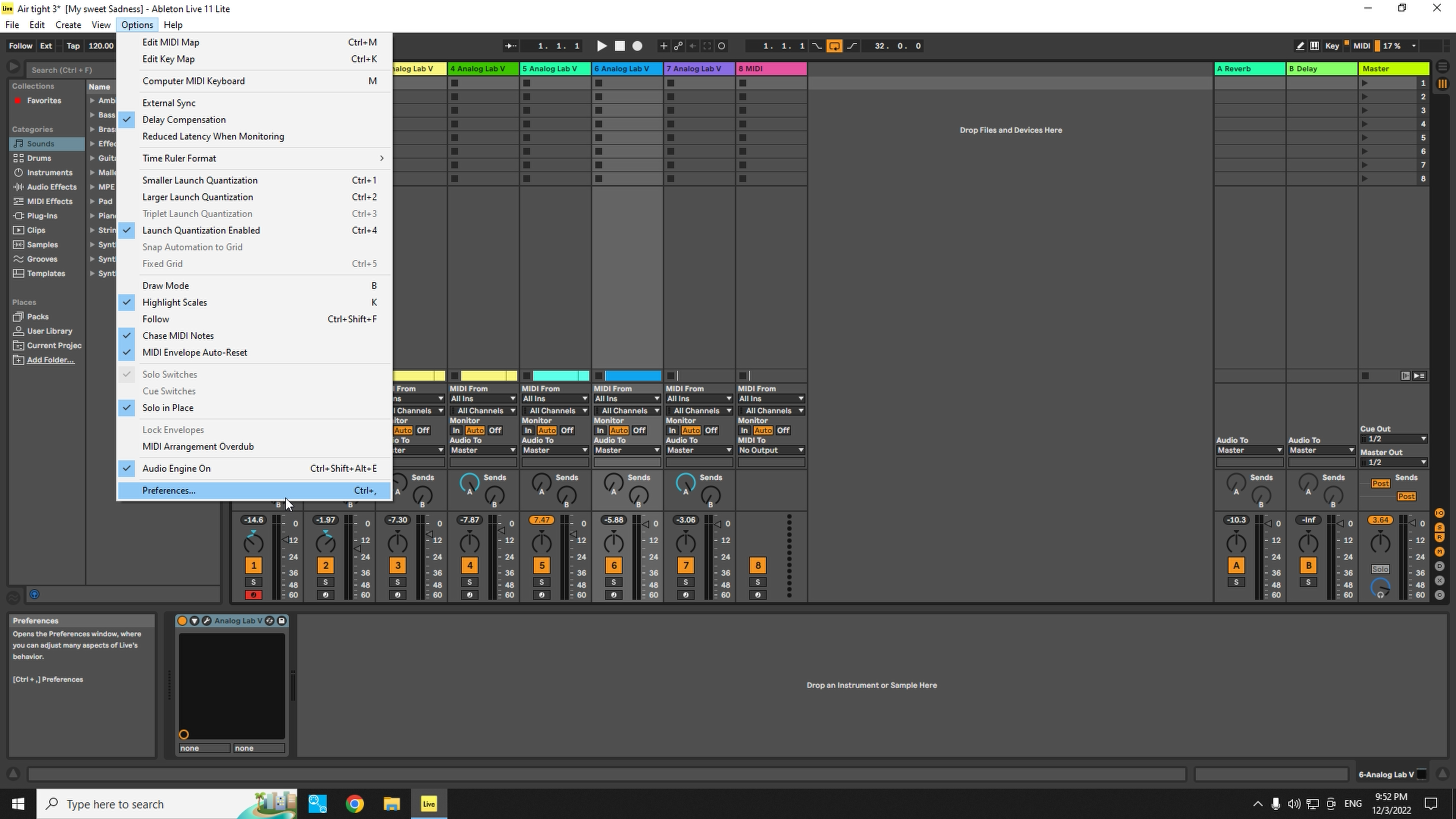Open the Time Ruler Format submenu
Viewport: 1456px width, 819px height.
(x=179, y=158)
